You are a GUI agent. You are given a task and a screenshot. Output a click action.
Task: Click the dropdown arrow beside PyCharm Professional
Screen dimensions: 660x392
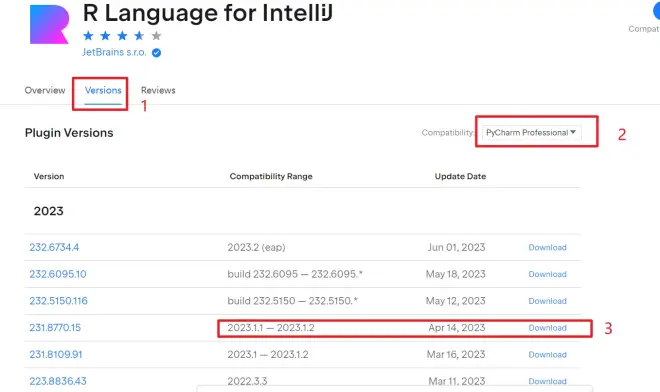573,132
